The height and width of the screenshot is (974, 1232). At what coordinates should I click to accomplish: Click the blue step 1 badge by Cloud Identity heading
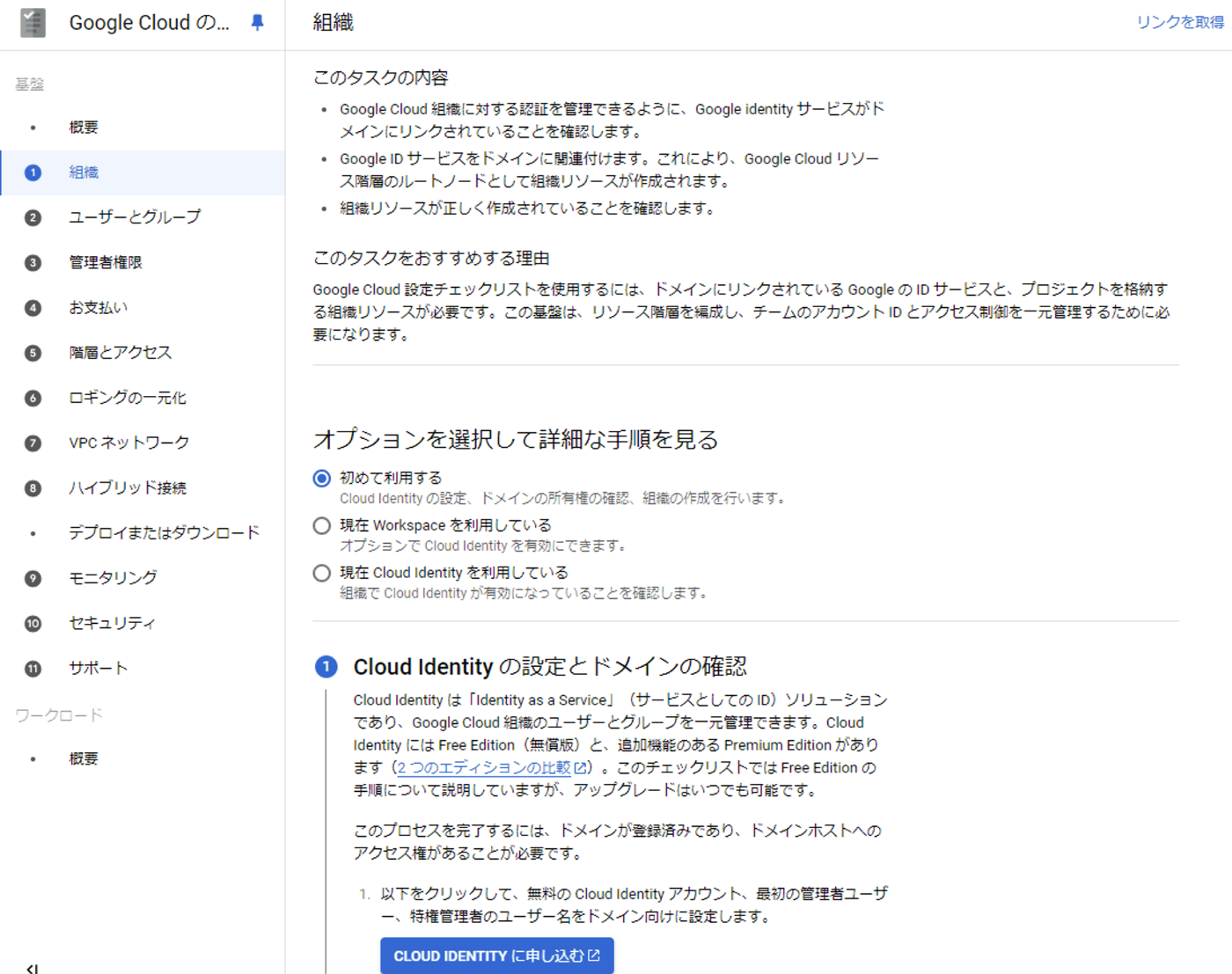(326, 667)
